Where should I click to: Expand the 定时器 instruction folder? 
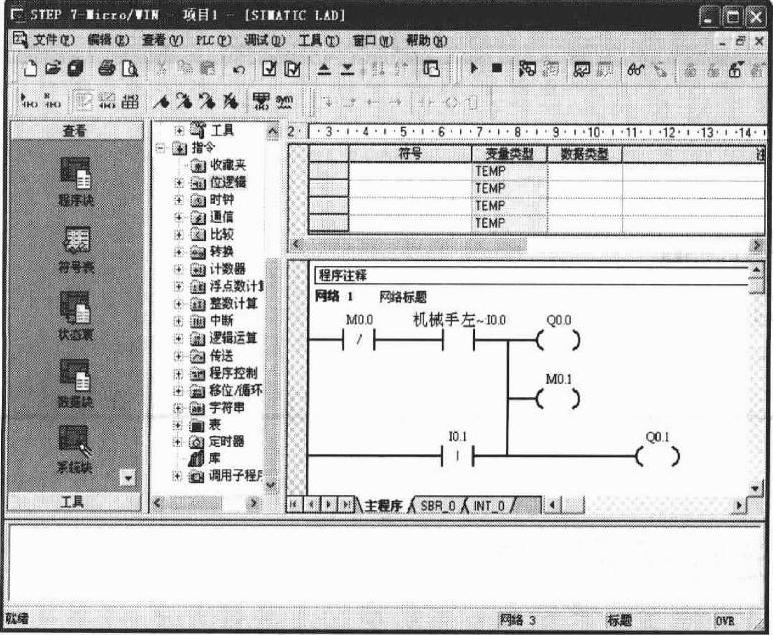[x=178, y=441]
